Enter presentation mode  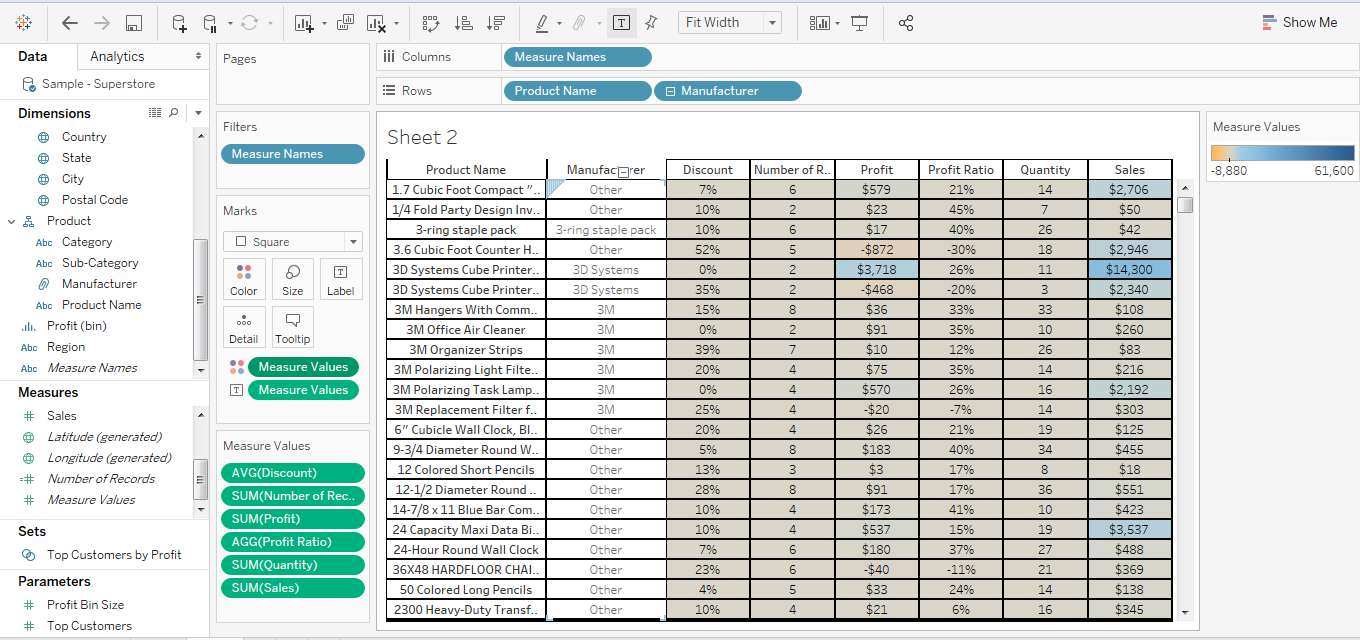859,22
